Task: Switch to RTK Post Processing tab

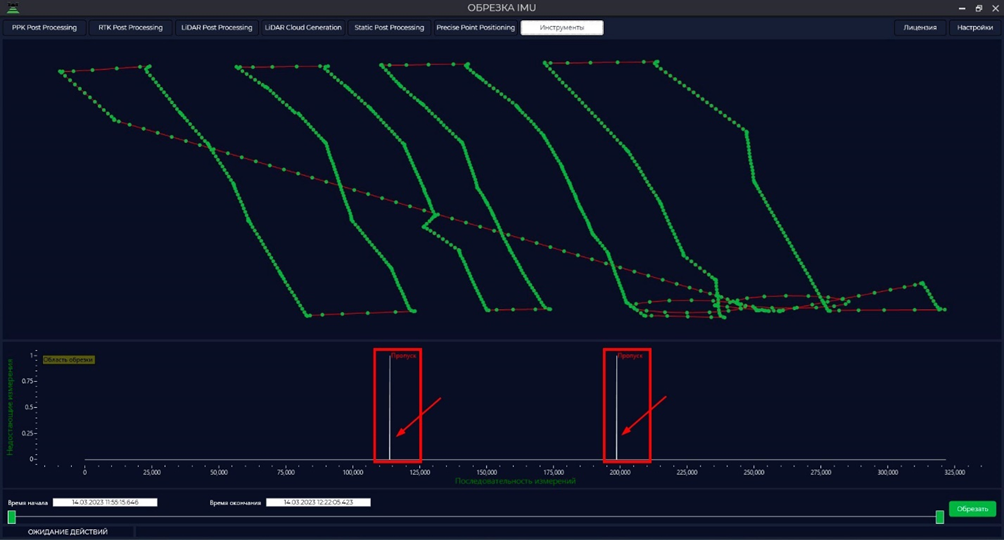Action: tap(130, 28)
